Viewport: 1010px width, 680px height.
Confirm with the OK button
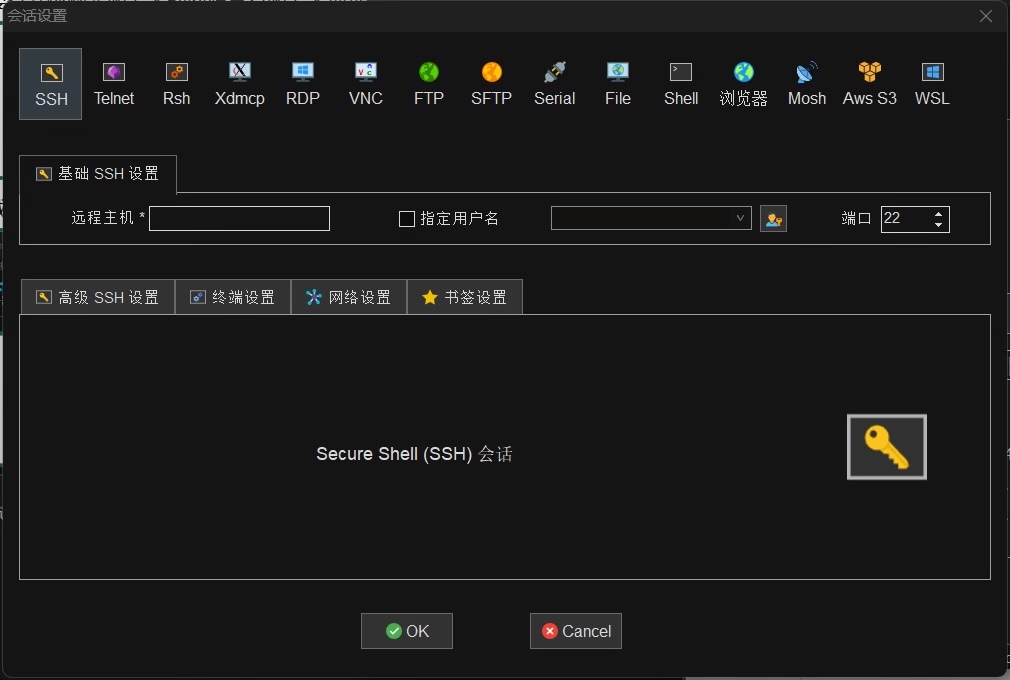(x=406, y=631)
